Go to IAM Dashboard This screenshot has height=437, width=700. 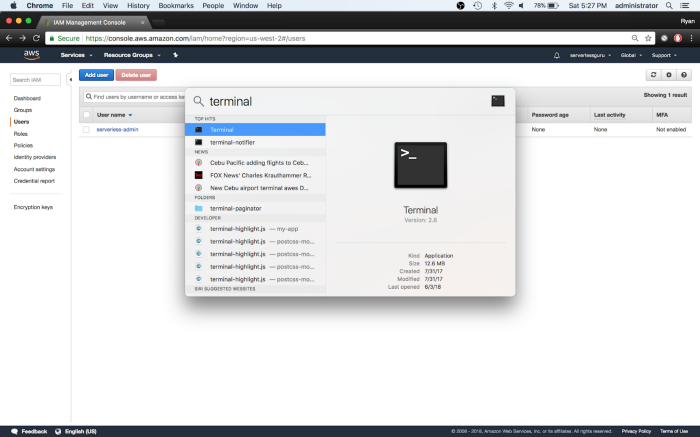[27, 98]
